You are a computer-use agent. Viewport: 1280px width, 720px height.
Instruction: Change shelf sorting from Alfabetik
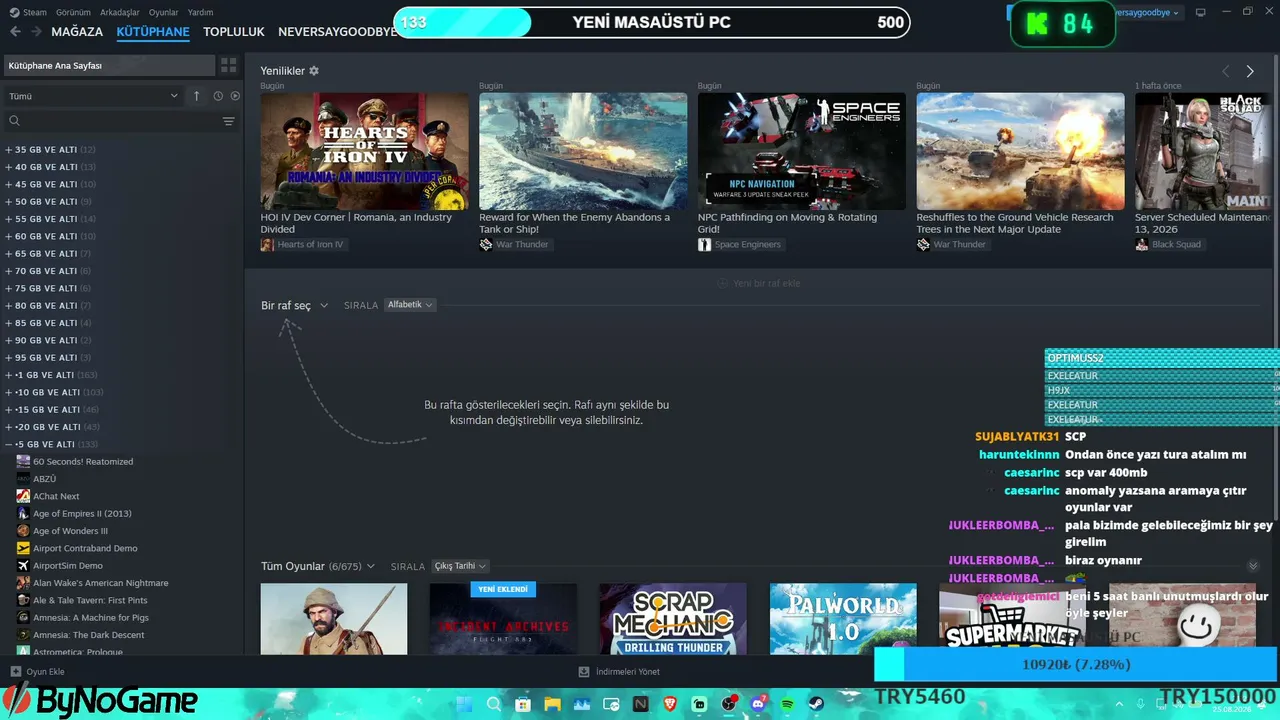[x=410, y=305]
